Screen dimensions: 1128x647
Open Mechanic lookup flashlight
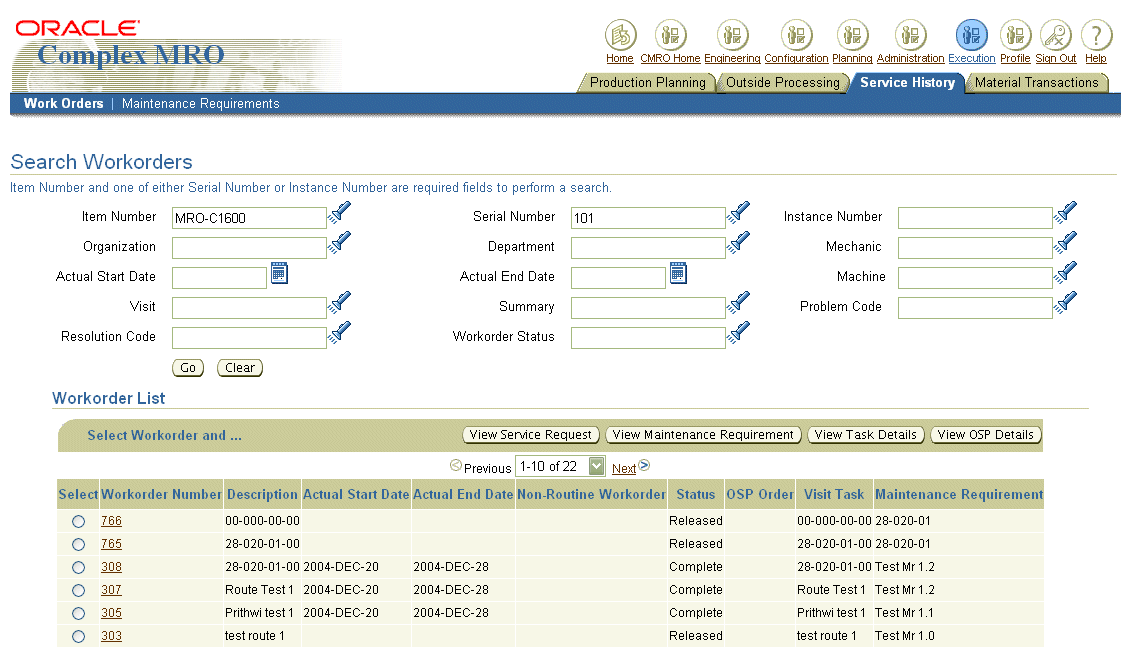click(x=1065, y=243)
